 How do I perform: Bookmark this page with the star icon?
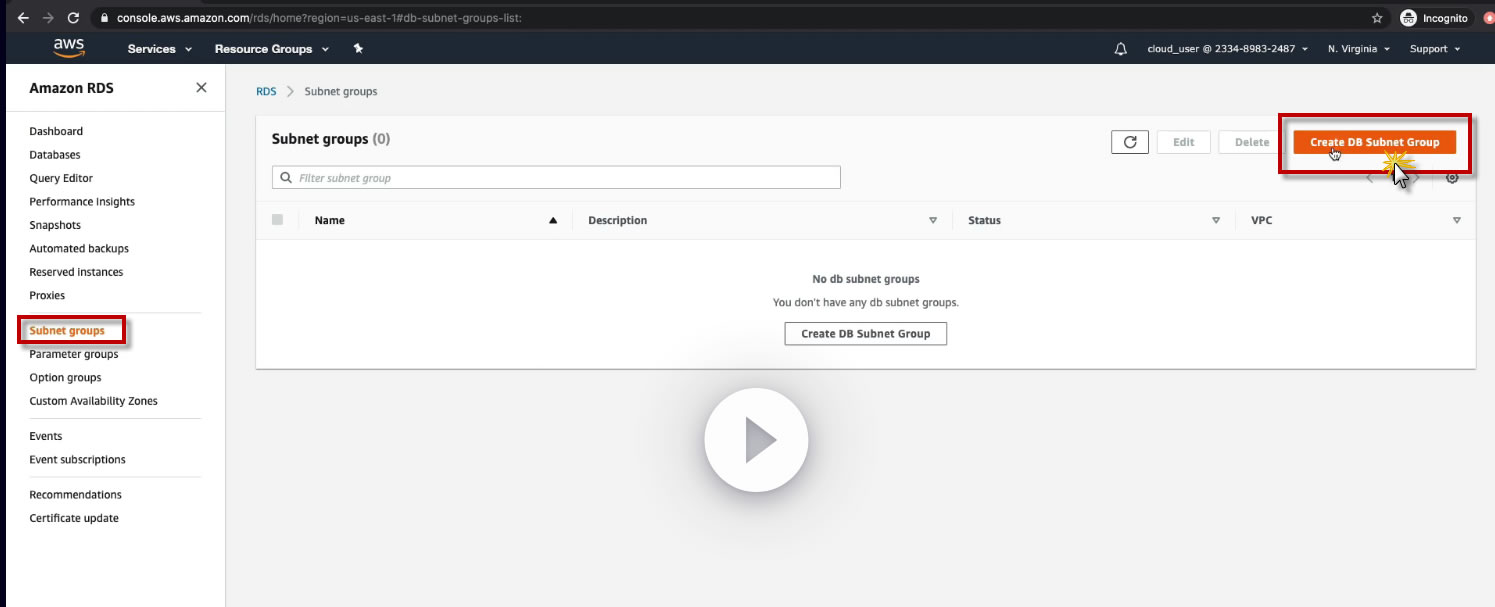[x=1377, y=18]
